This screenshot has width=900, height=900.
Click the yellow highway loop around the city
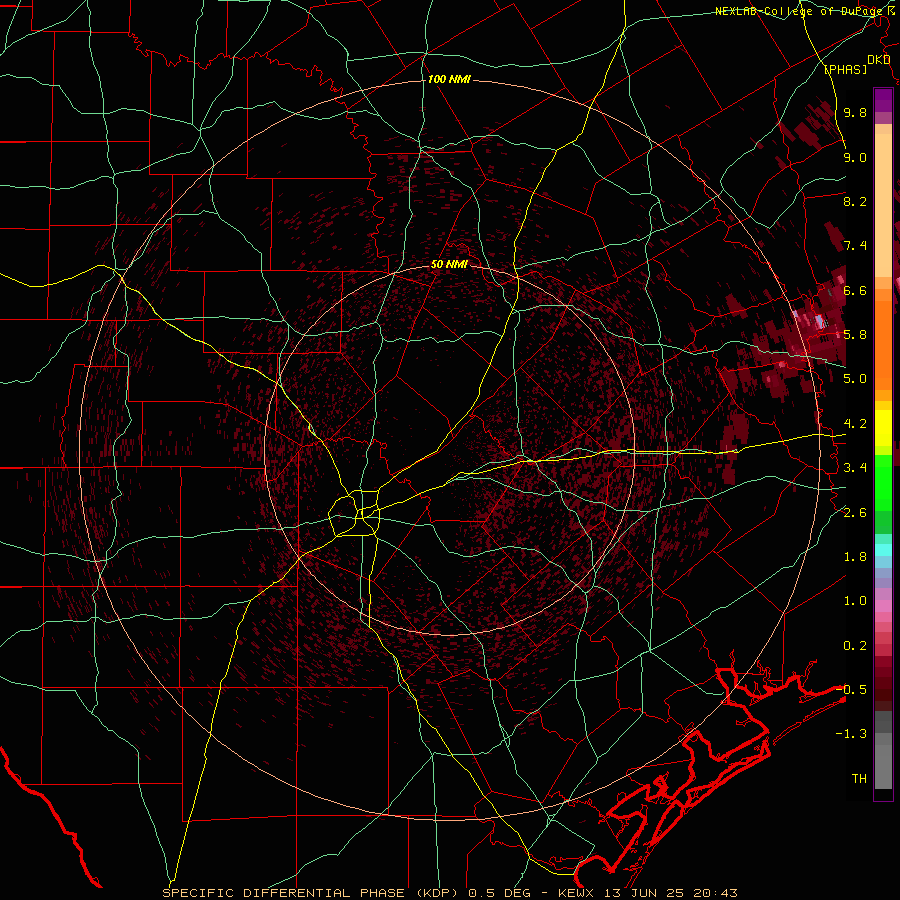354,513
